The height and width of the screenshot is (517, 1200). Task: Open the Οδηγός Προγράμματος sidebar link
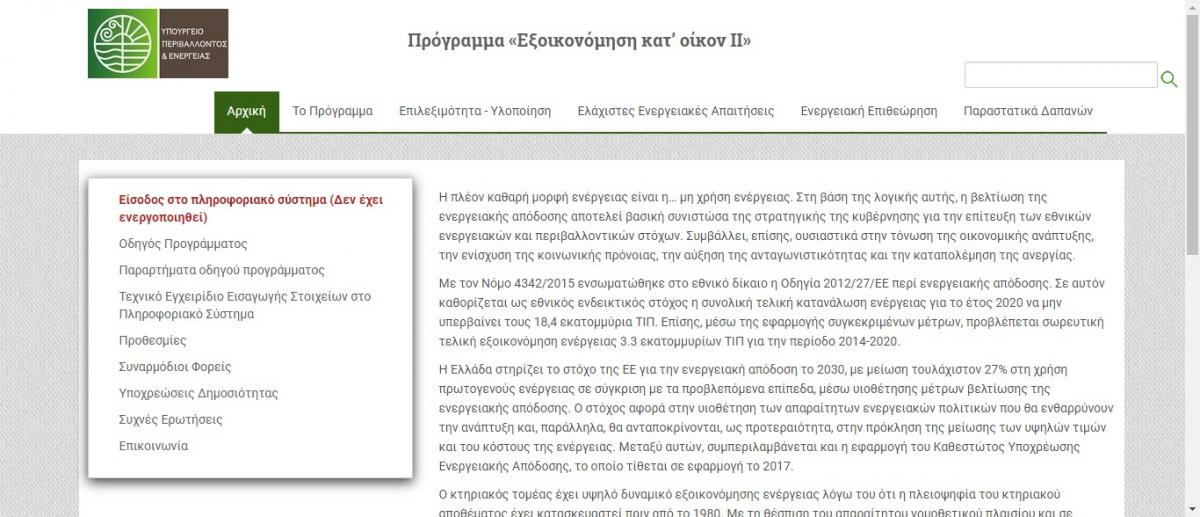(x=183, y=243)
